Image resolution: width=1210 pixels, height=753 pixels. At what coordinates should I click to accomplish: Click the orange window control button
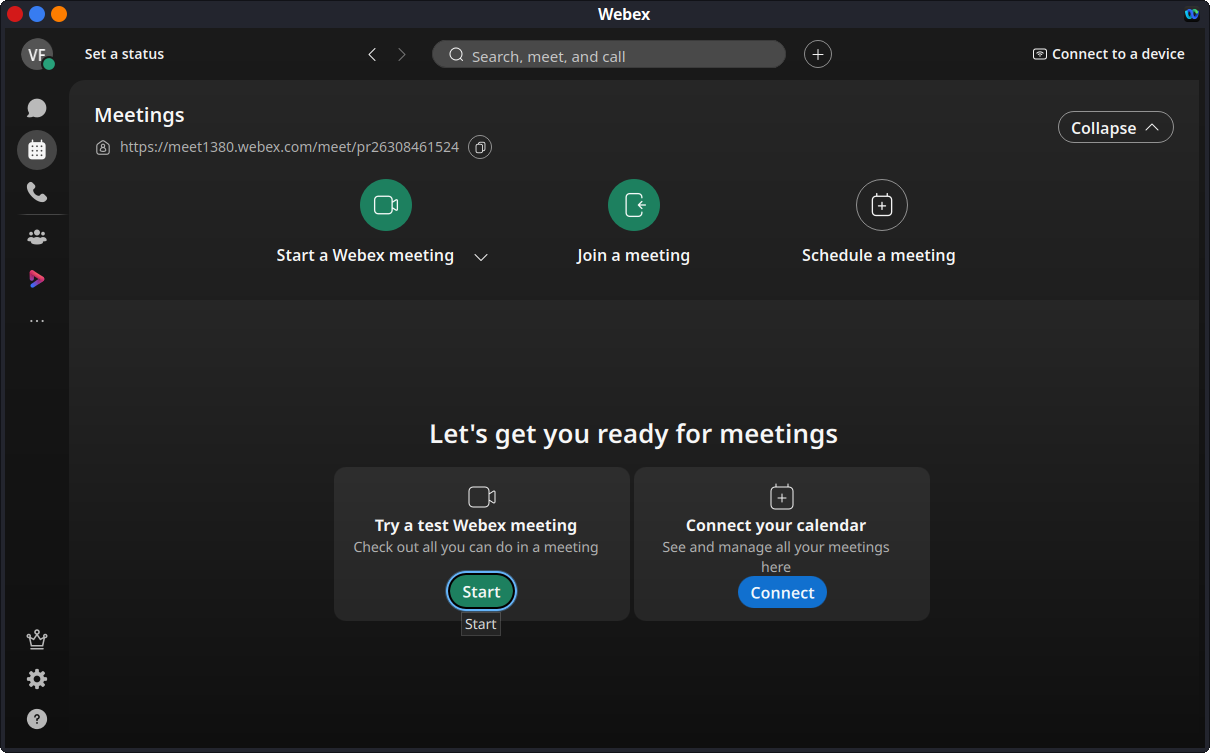pyautogui.click(x=59, y=14)
